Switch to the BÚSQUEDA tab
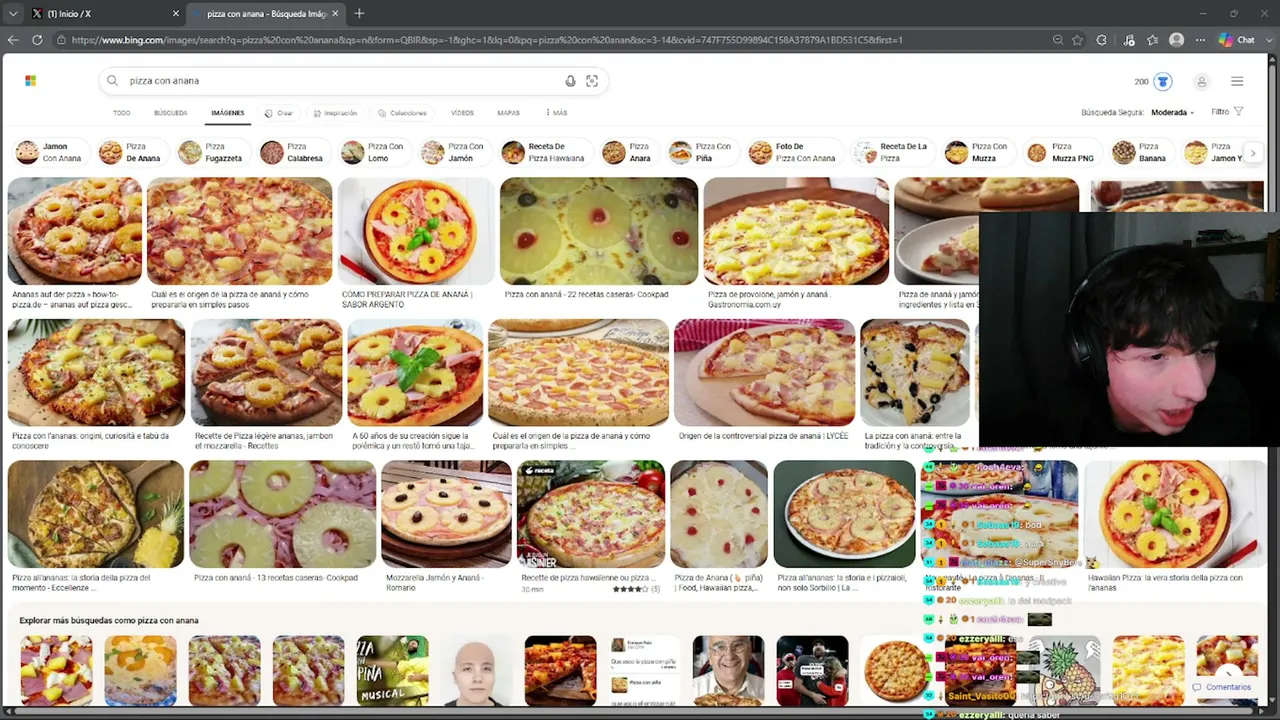1280x720 pixels. tap(170, 113)
